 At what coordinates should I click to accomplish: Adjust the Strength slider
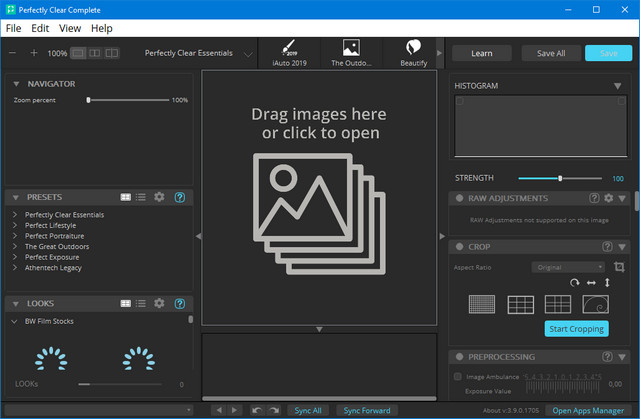(560, 178)
